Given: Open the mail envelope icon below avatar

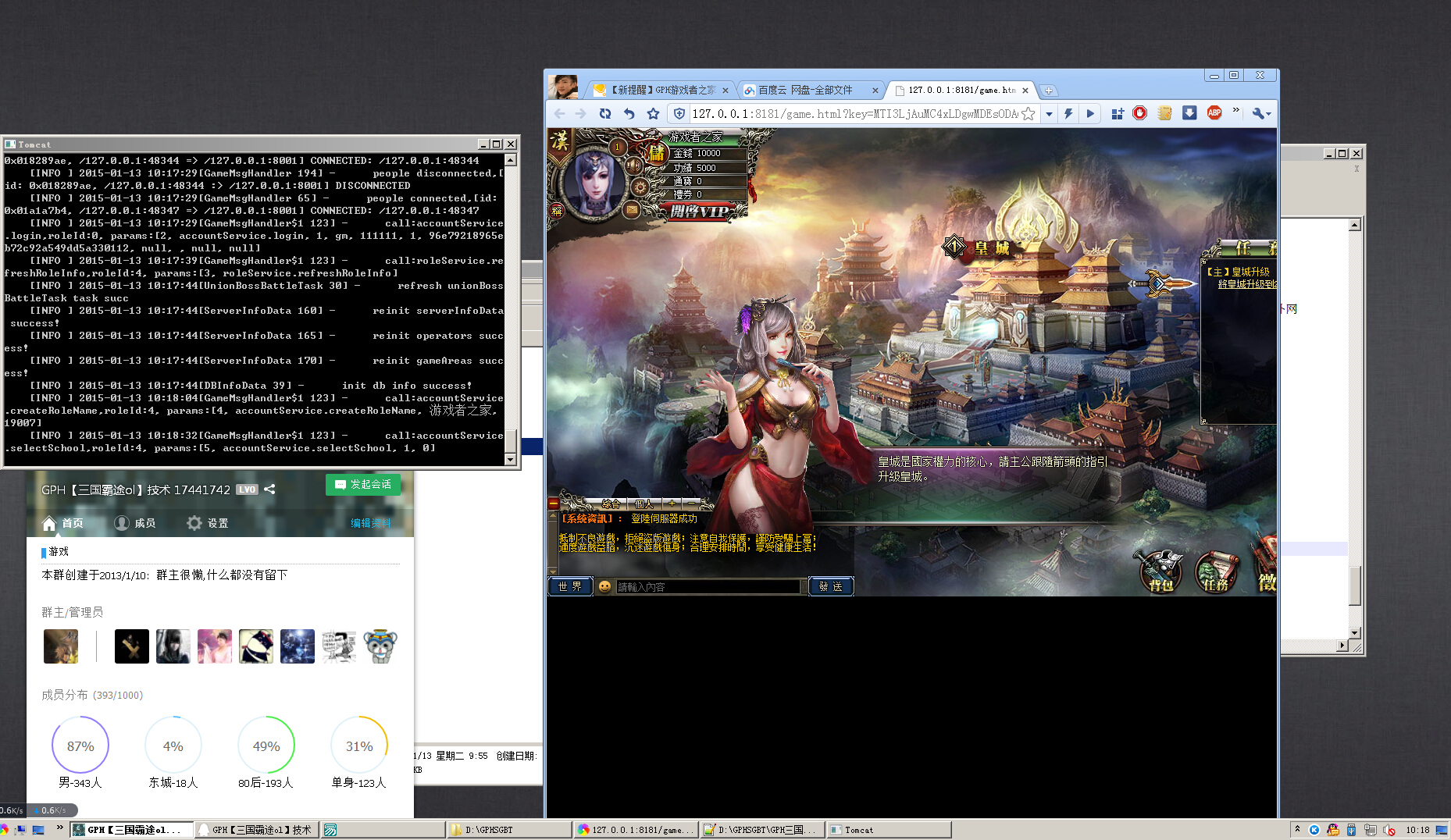Looking at the screenshot, I should [632, 209].
